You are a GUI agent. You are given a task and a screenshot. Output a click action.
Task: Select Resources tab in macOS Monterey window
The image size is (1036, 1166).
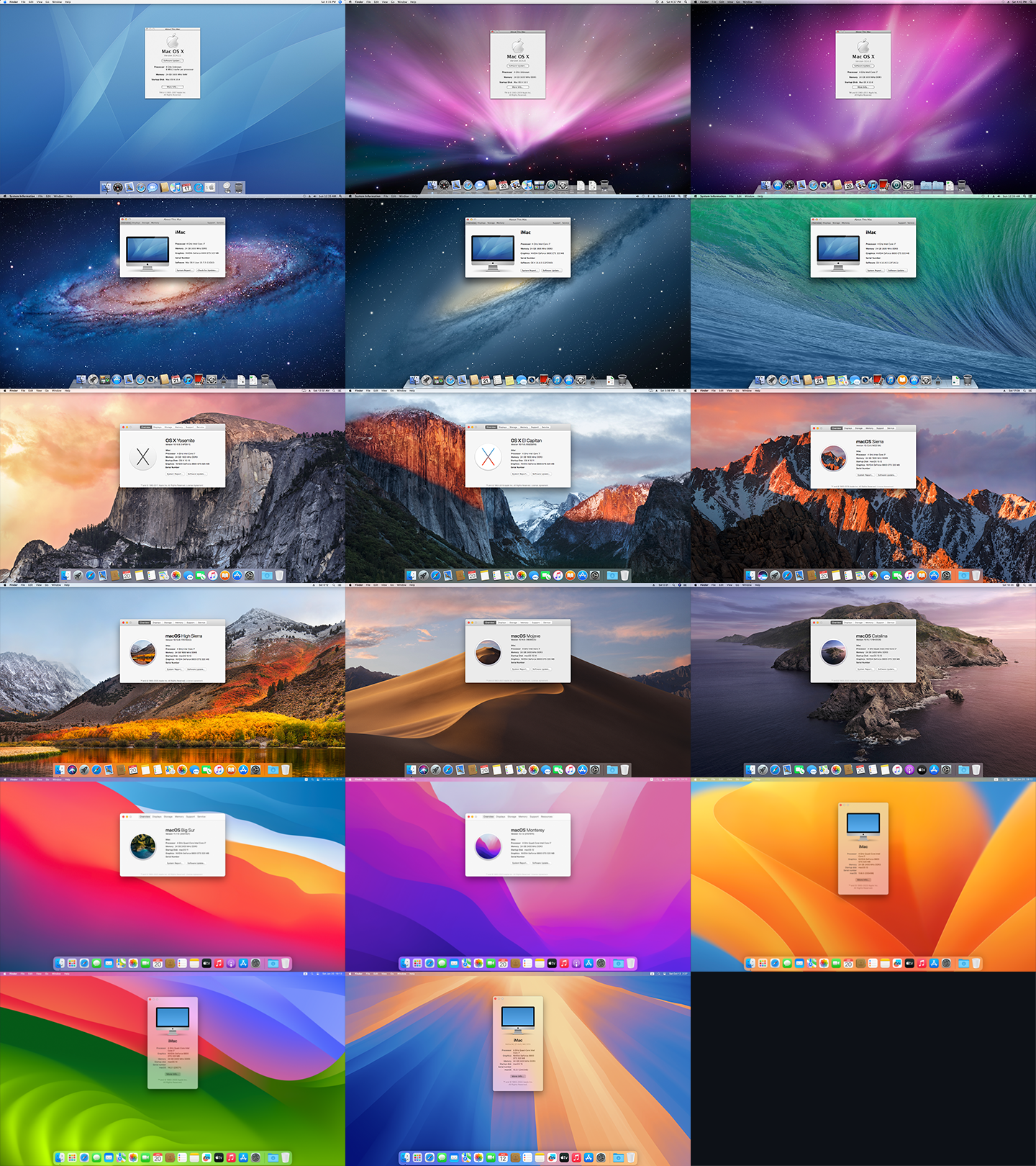547,817
